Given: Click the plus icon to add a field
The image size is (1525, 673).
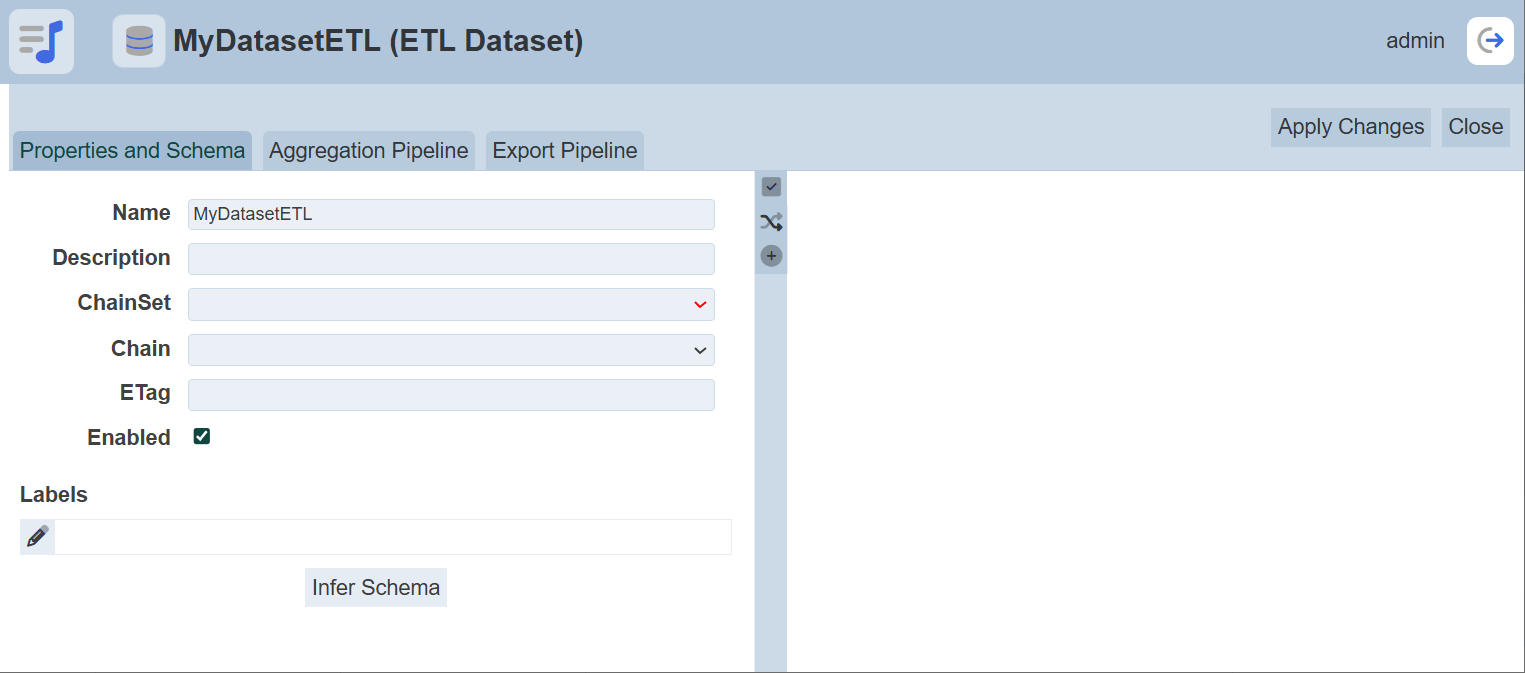Looking at the screenshot, I should tap(771, 256).
